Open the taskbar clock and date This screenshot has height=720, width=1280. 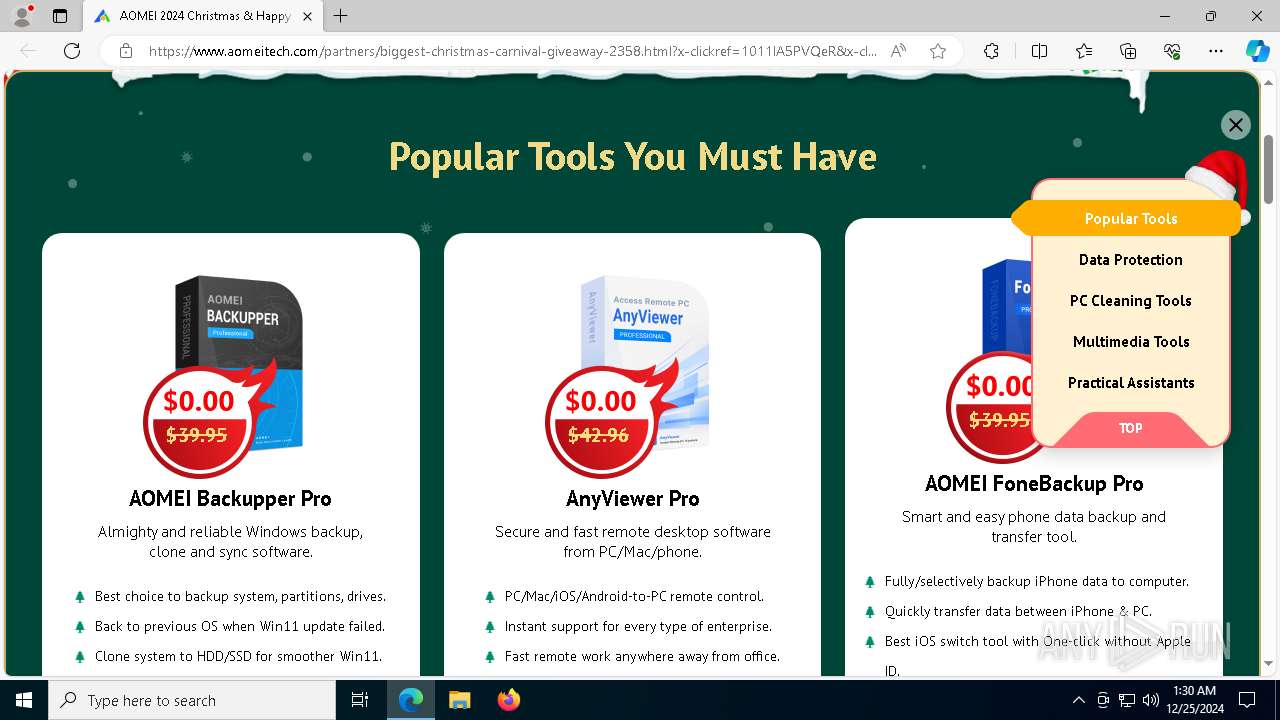[x=1194, y=700]
